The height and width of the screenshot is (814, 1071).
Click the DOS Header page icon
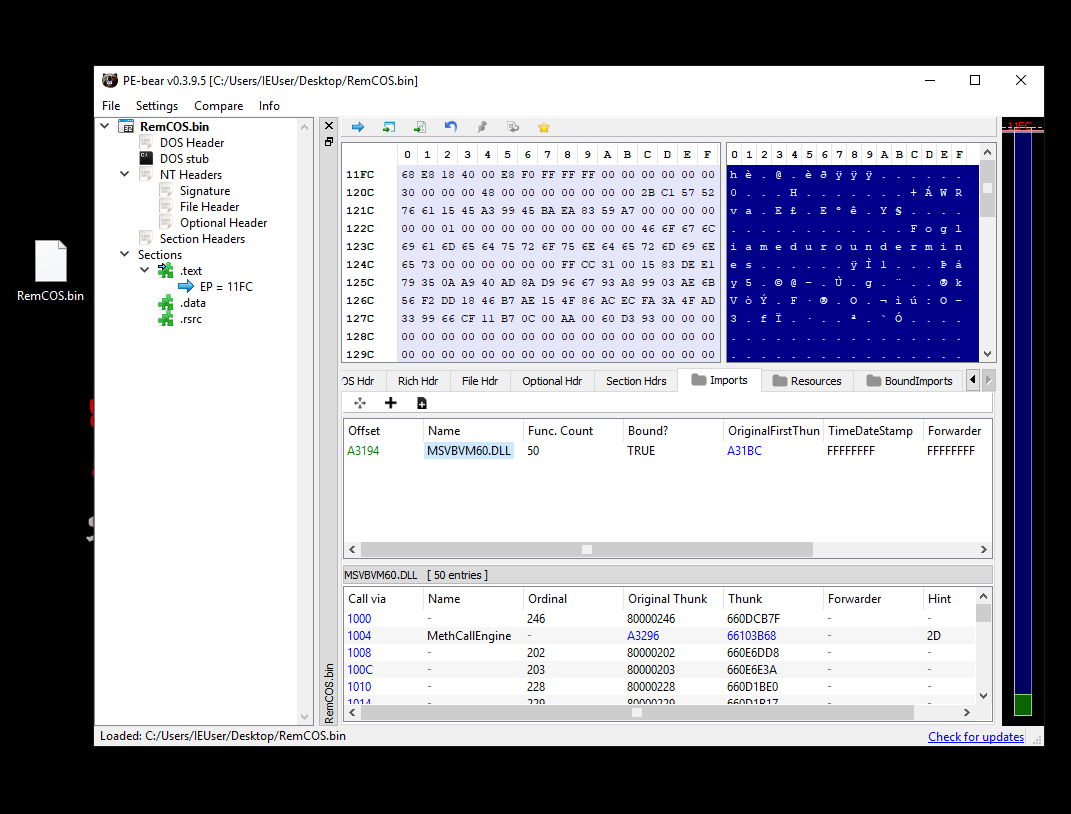click(x=146, y=142)
